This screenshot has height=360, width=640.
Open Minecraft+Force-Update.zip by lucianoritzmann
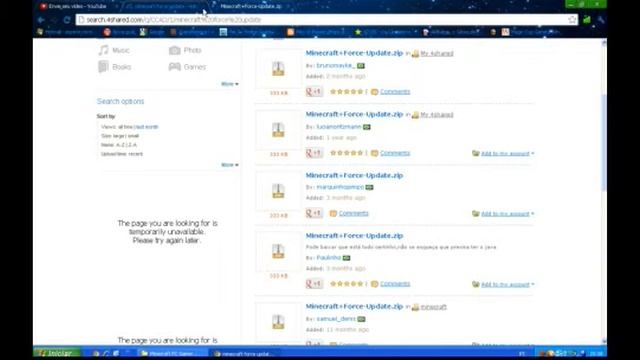point(354,114)
